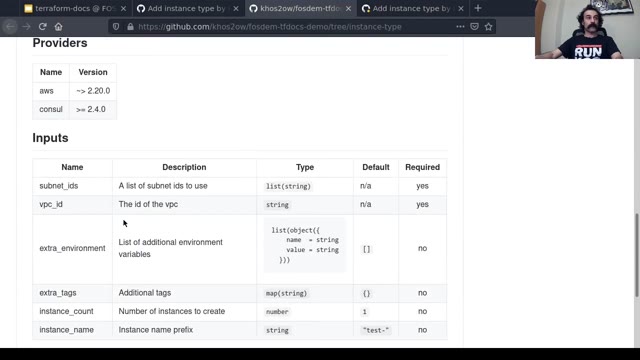Click the padlock site security icon
The height and width of the screenshot is (360, 640).
click(x=130, y=27)
